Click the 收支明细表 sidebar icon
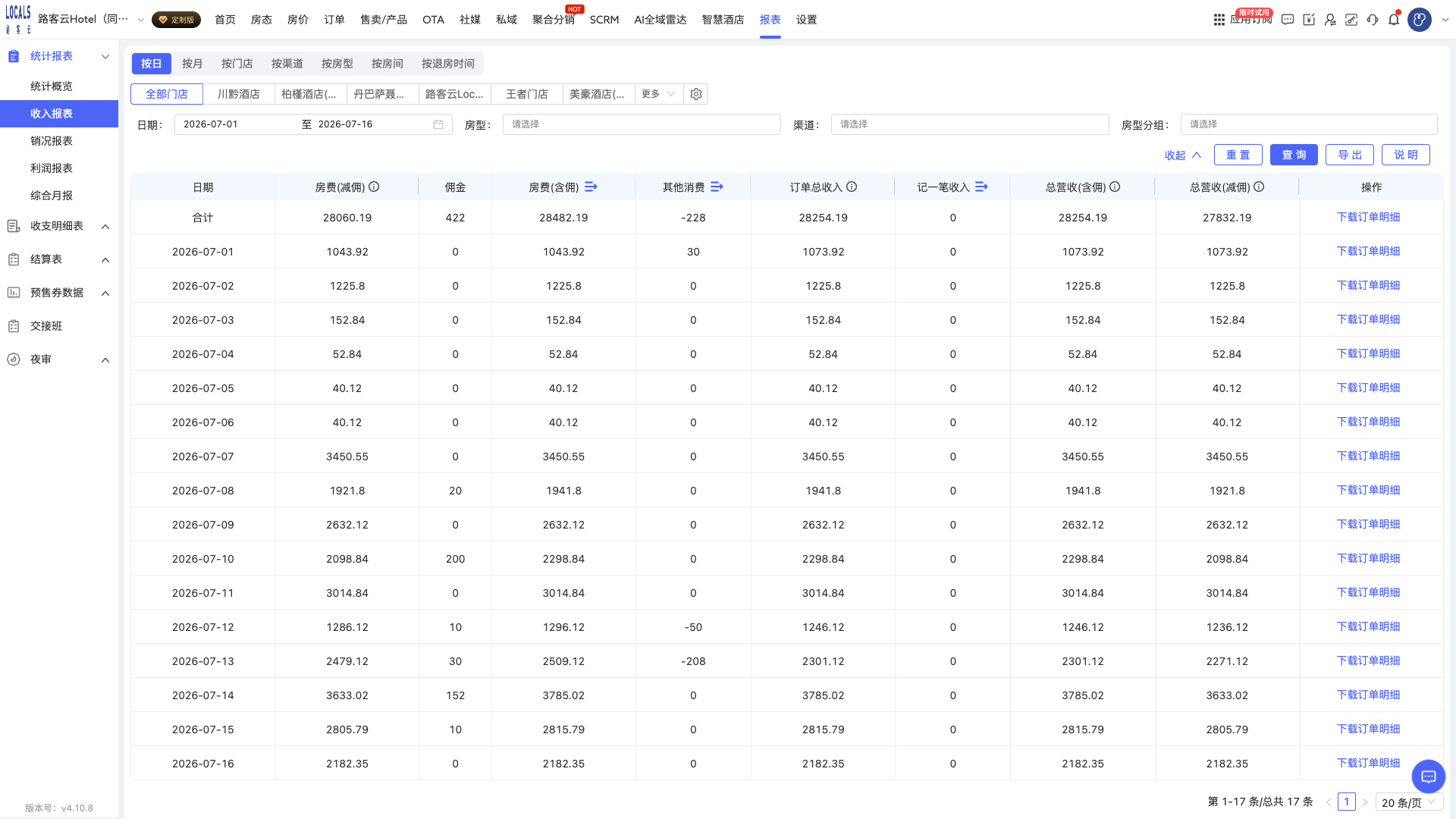The height and width of the screenshot is (819, 1456). [14, 226]
